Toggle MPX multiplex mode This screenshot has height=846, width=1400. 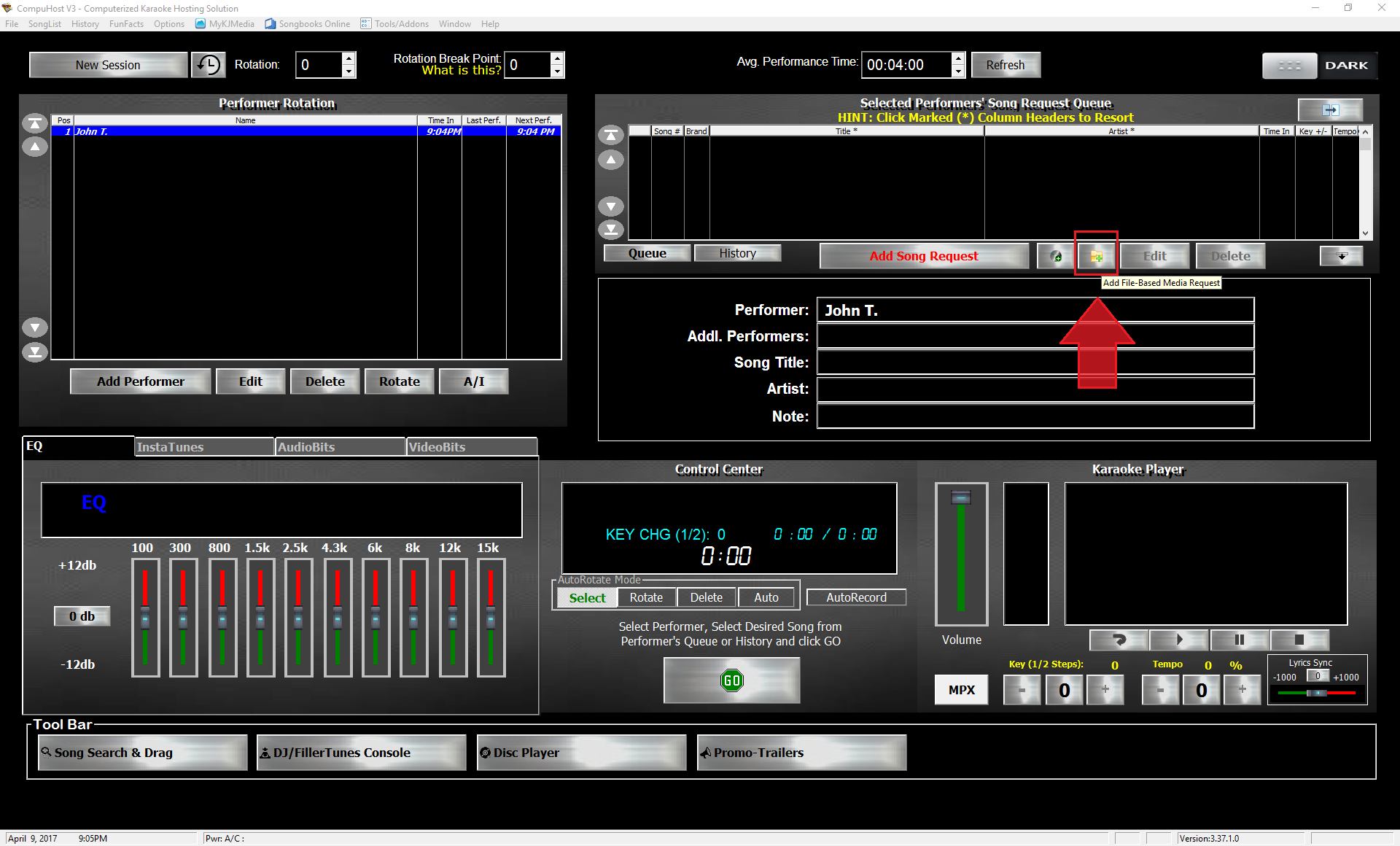pos(961,690)
